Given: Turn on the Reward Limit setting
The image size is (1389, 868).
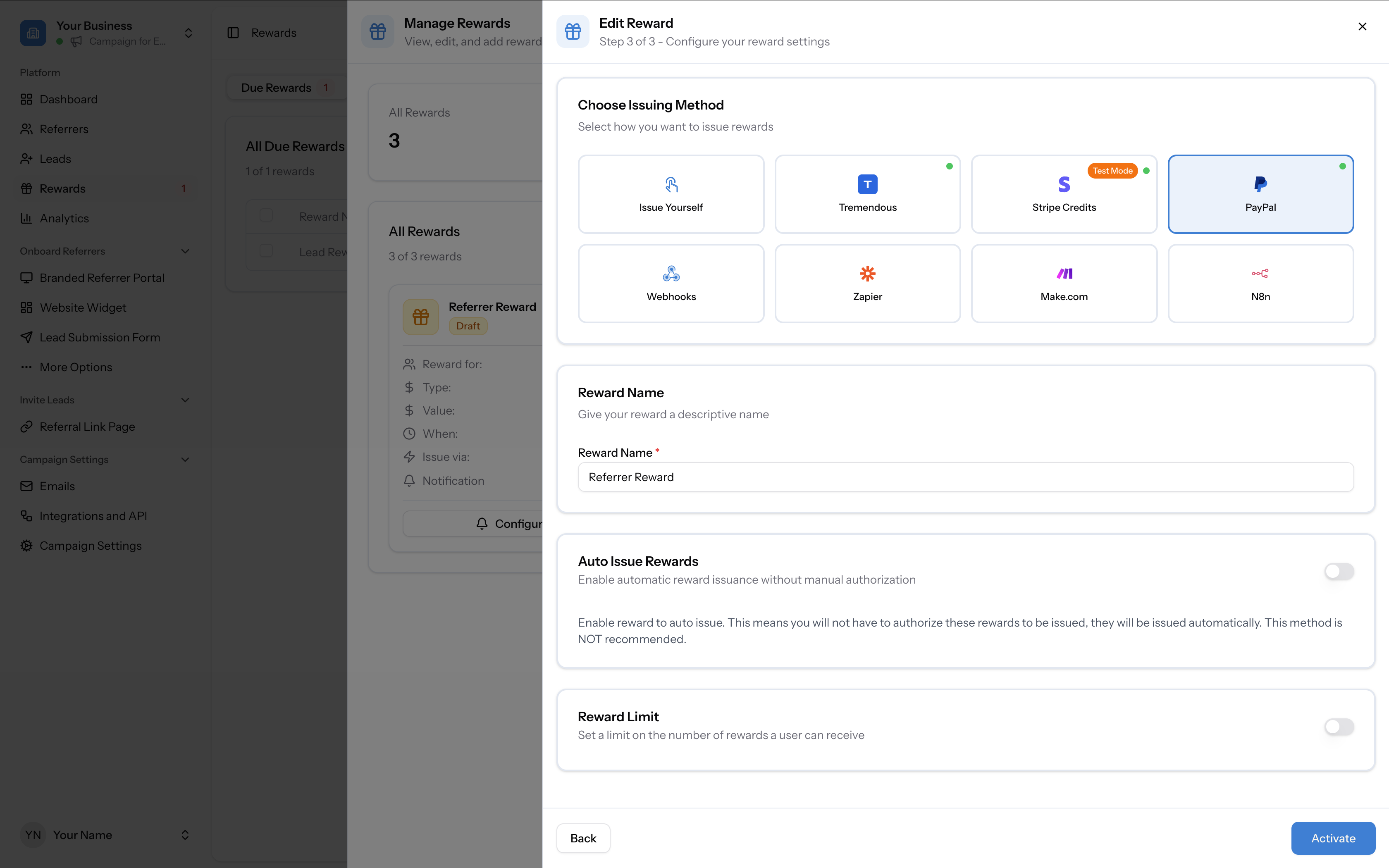Looking at the screenshot, I should click(x=1339, y=727).
